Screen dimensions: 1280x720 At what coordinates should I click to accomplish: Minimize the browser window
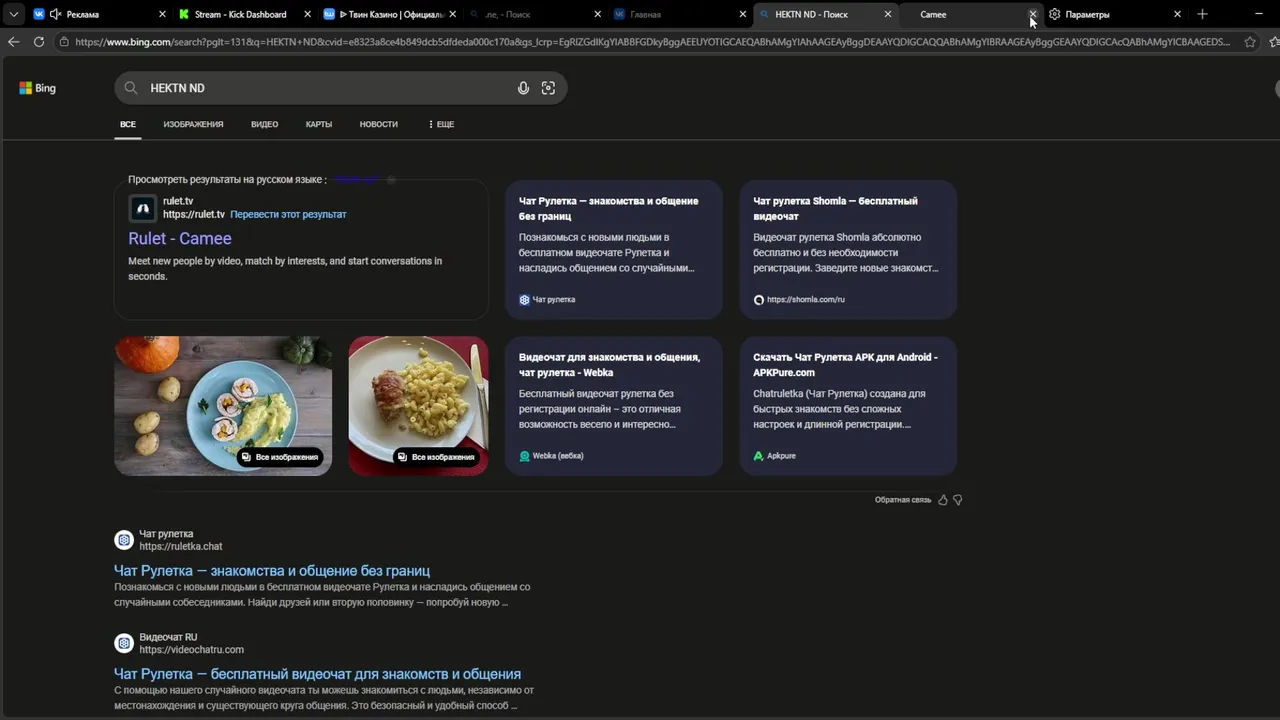pos(1258,14)
